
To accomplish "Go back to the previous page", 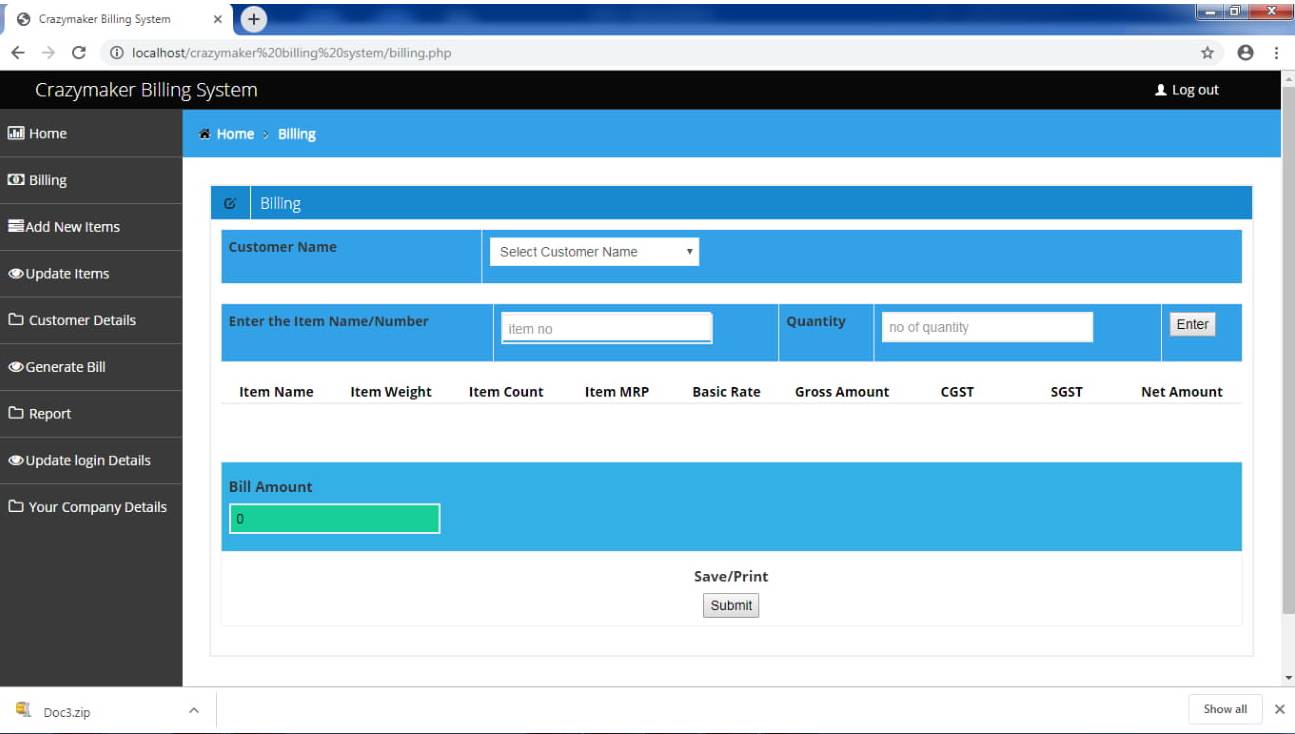I will coord(18,53).
